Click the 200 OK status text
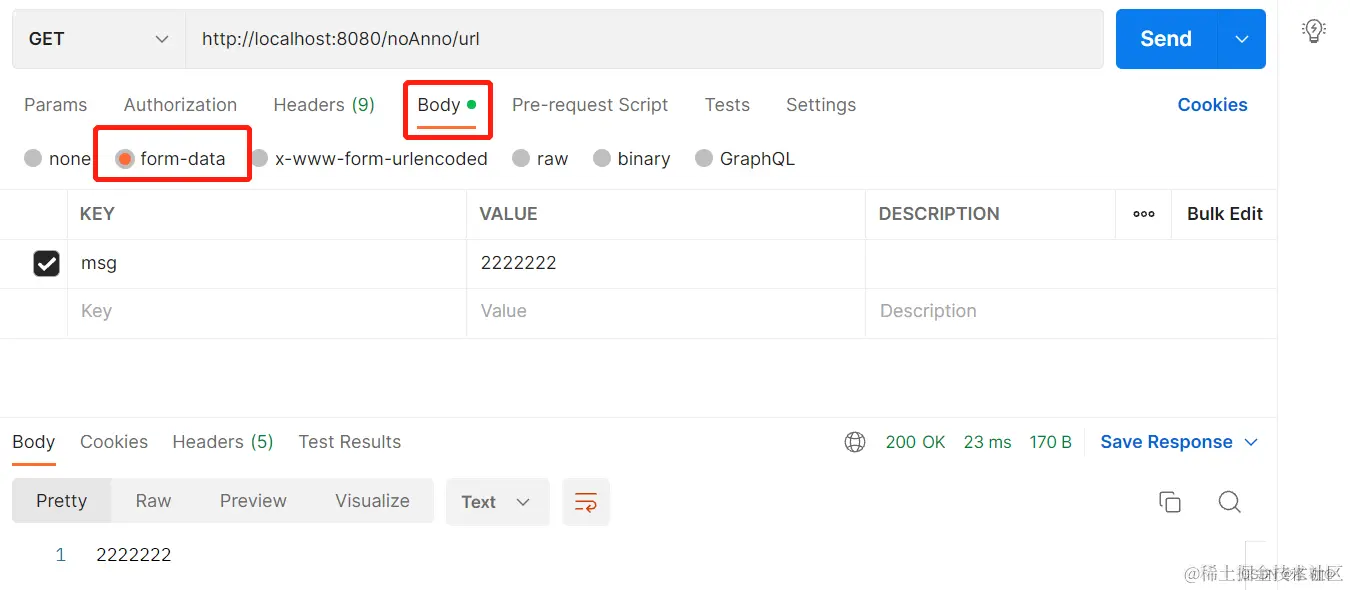 coord(915,442)
